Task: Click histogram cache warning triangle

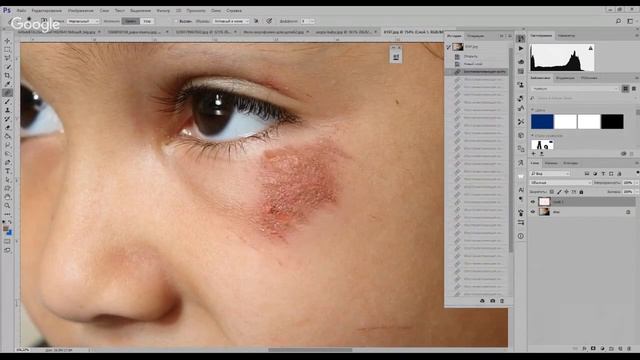Action: pos(590,48)
